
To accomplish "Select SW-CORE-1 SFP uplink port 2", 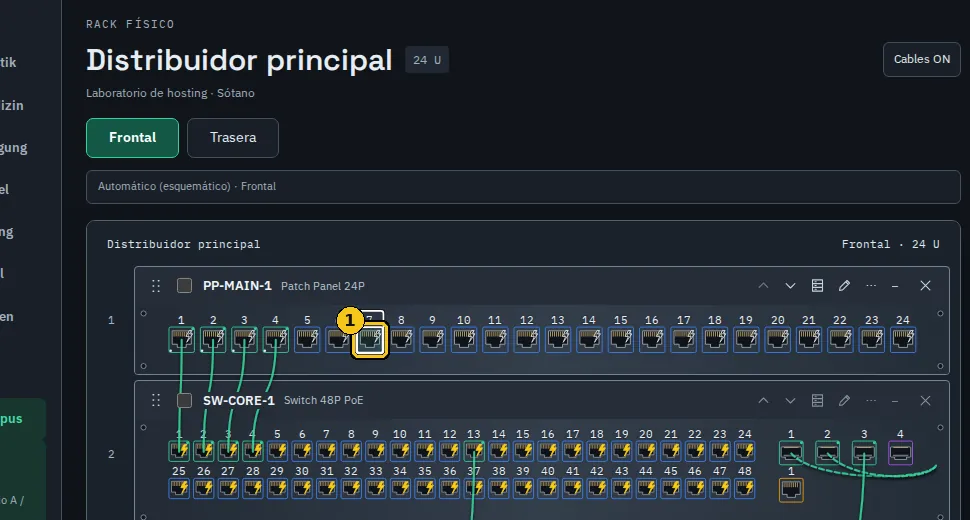I will coord(827,453).
